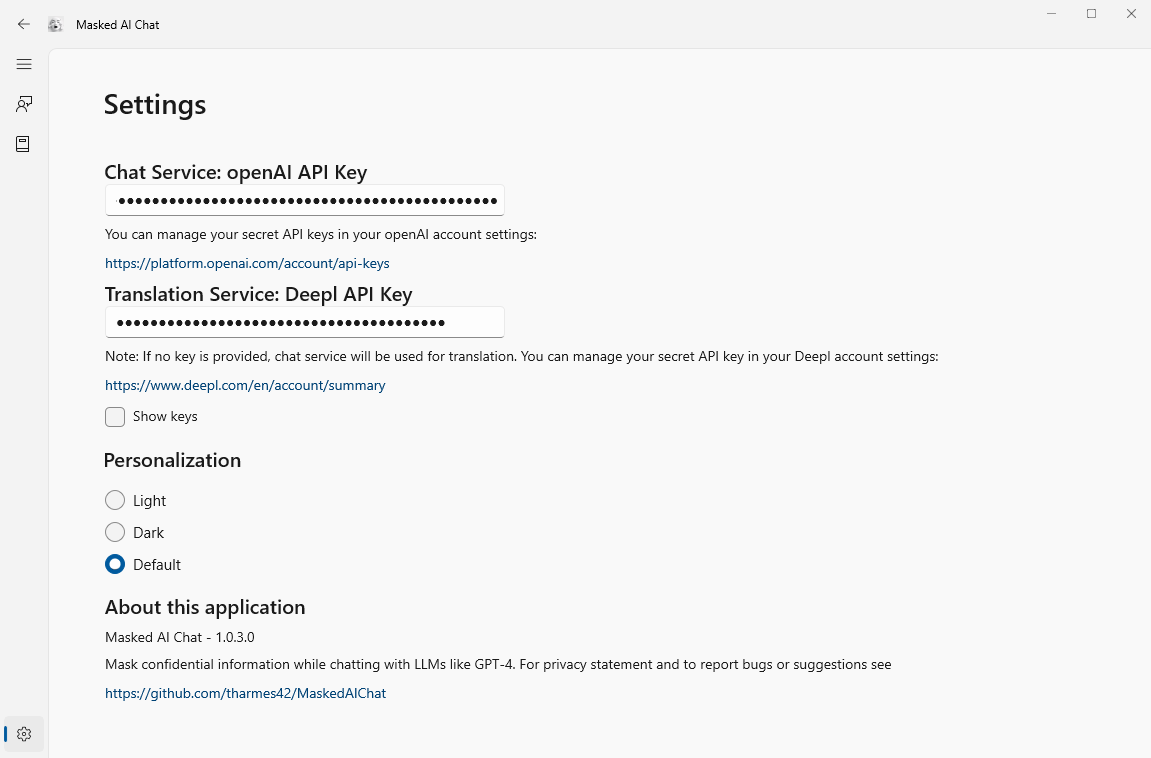Select the Default personalization radio button
This screenshot has width=1151, height=758.
[x=115, y=565]
